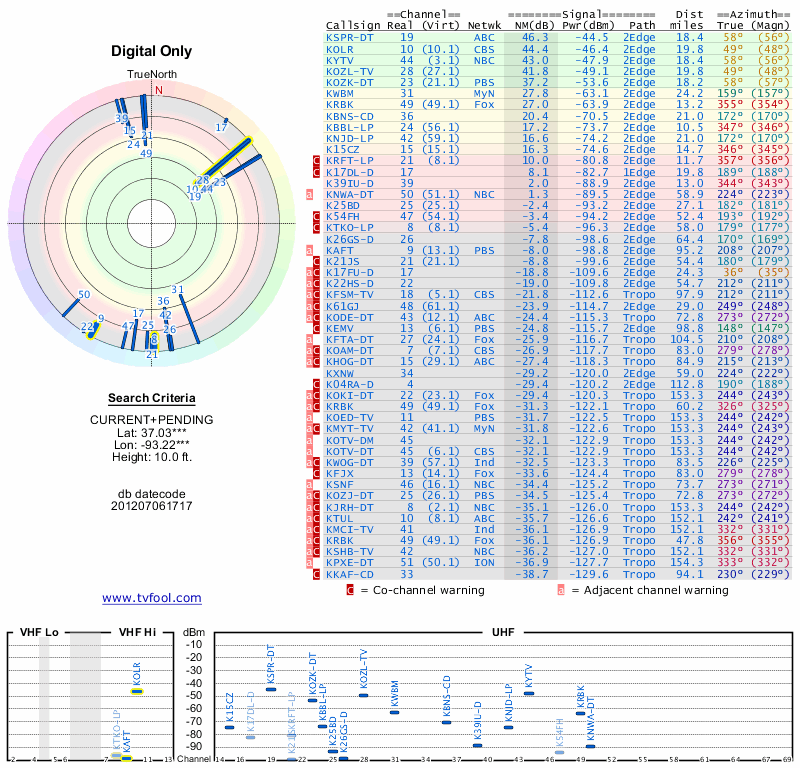The image size is (800, 768).
Task: Open KSPR-DT callsign link in the table
Action: tap(349, 38)
